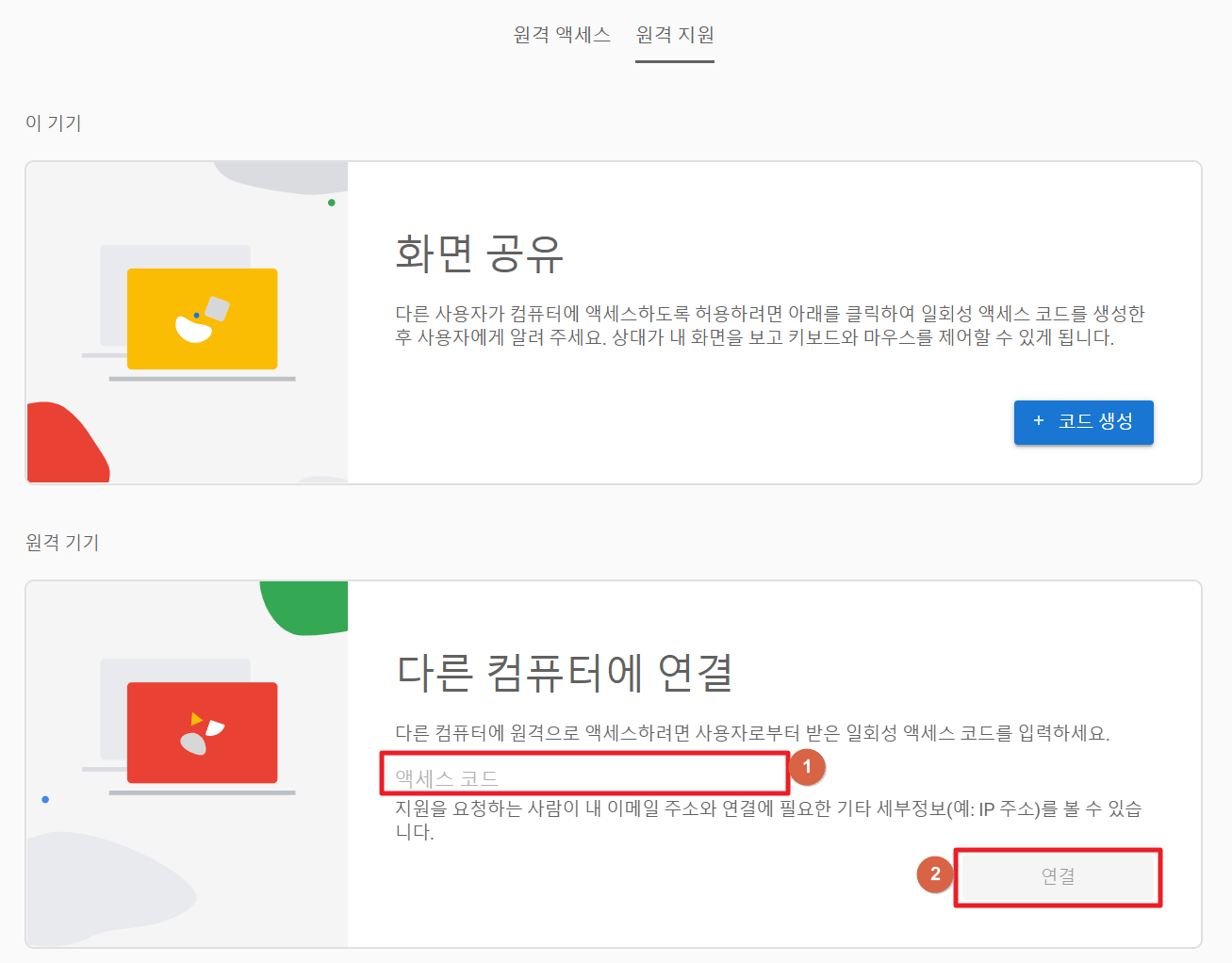This screenshot has width=1232, height=963.
Task: Click the red decorative shape in the left card
Action: coord(61,448)
